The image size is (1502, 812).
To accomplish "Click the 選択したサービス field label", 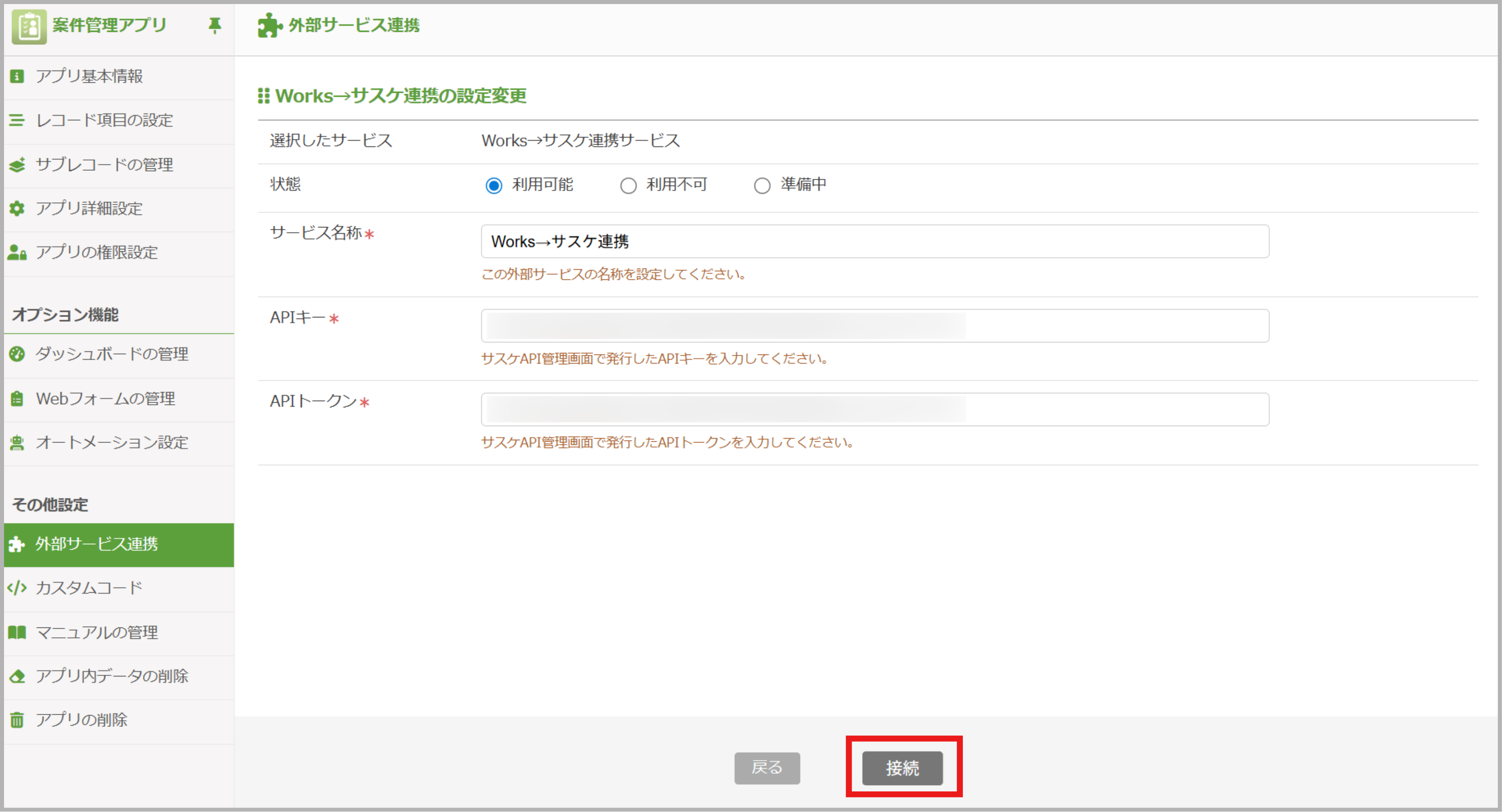I will point(331,141).
